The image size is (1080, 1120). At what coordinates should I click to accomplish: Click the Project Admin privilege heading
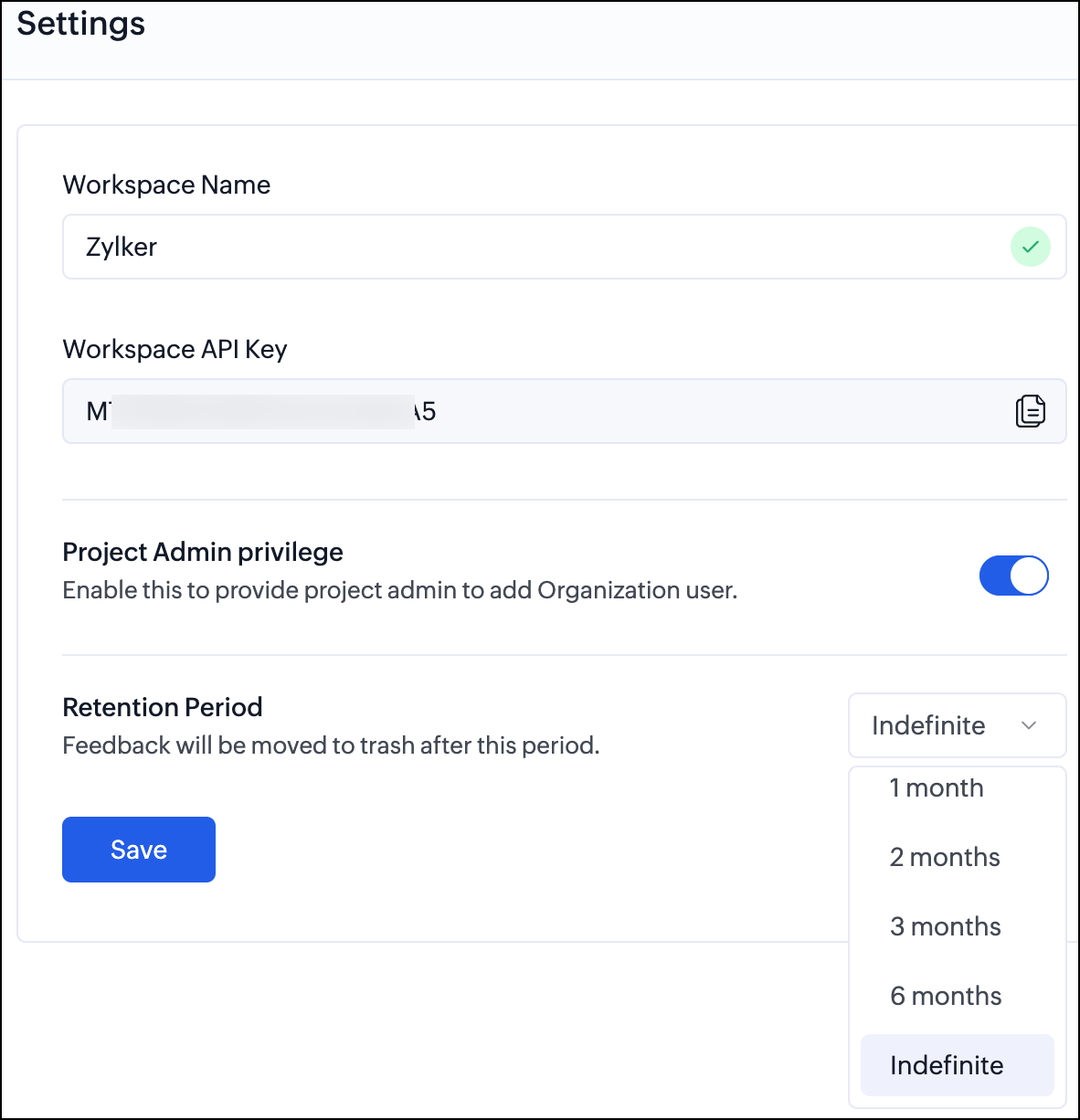203,552
